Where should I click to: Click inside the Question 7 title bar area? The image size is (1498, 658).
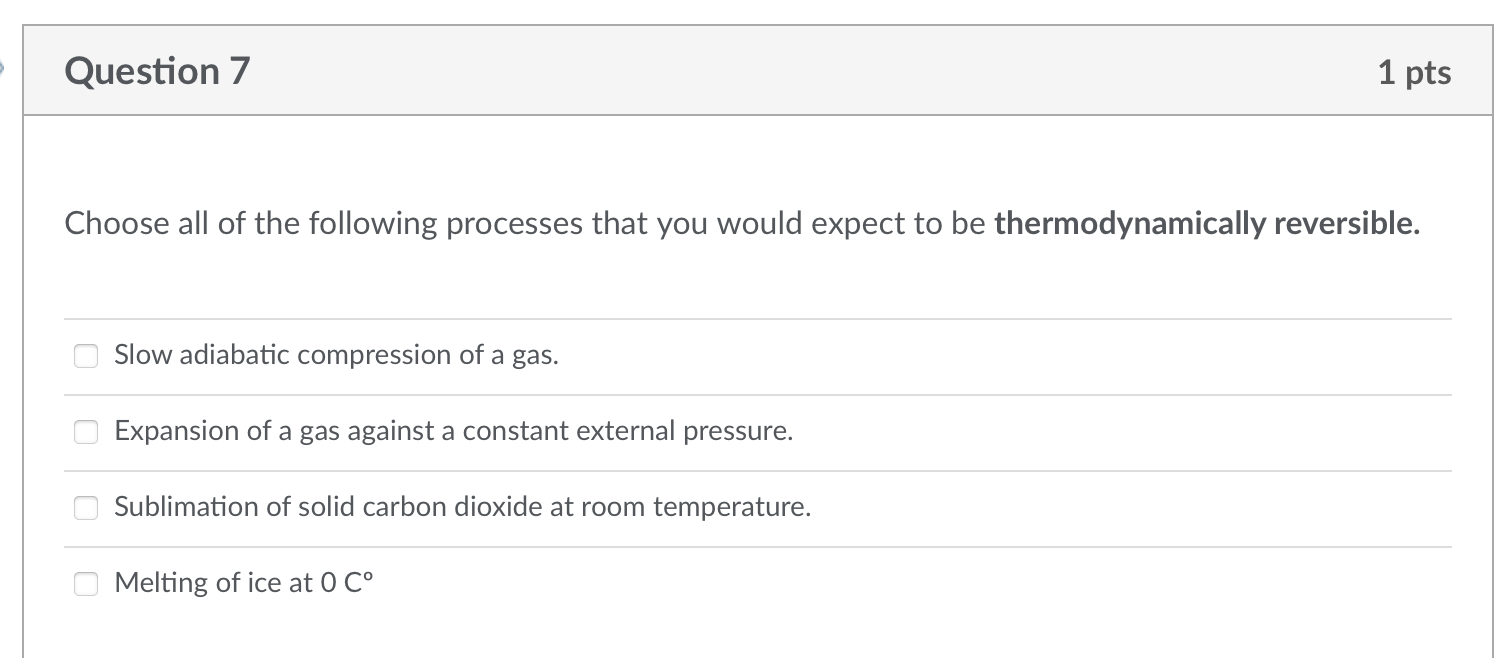(700, 71)
